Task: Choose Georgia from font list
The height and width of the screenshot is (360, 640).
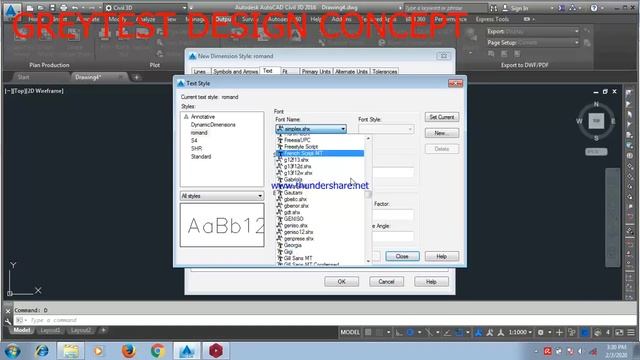Action: tap(320, 245)
